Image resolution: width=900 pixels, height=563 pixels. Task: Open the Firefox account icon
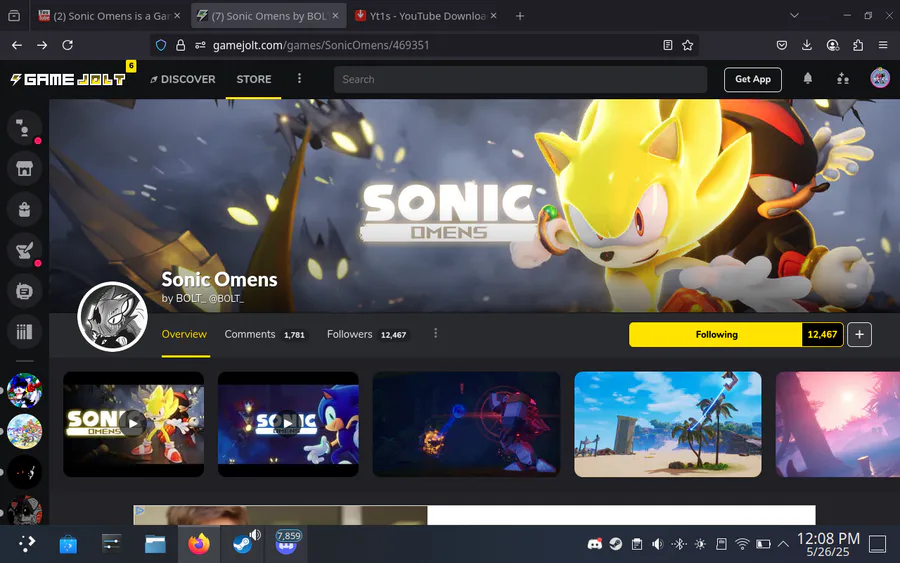(x=832, y=45)
